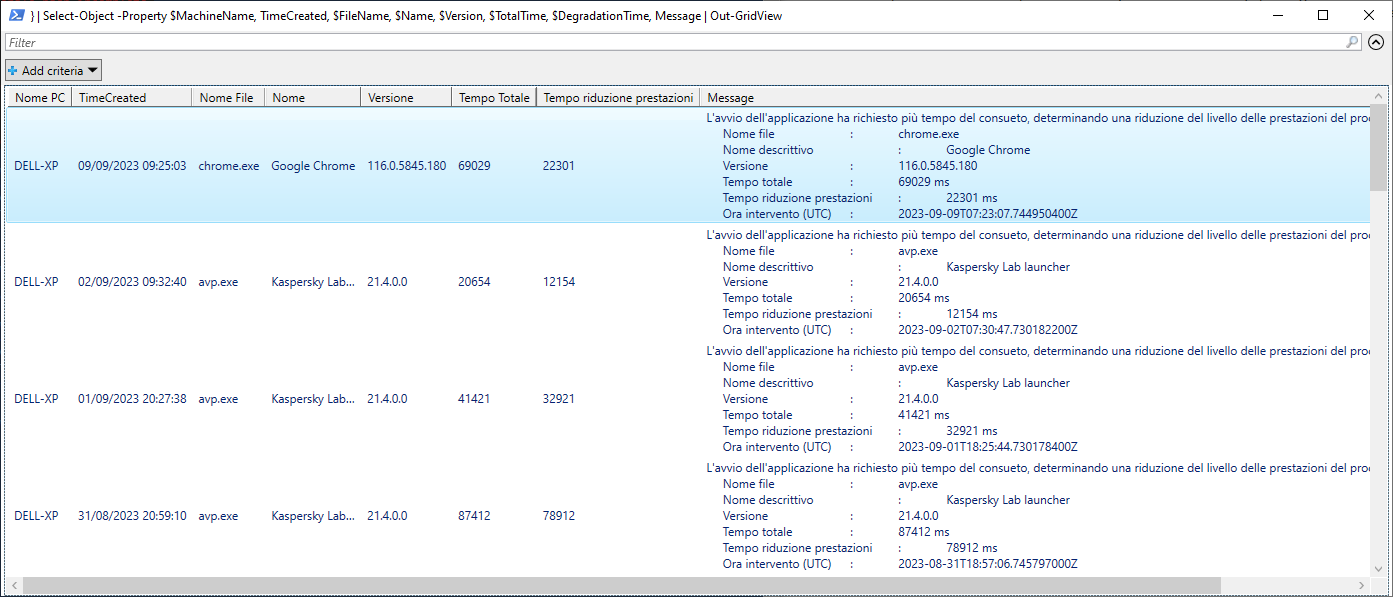Sort by the Tempo Totale column header
This screenshot has width=1393, height=597.
tap(494, 98)
